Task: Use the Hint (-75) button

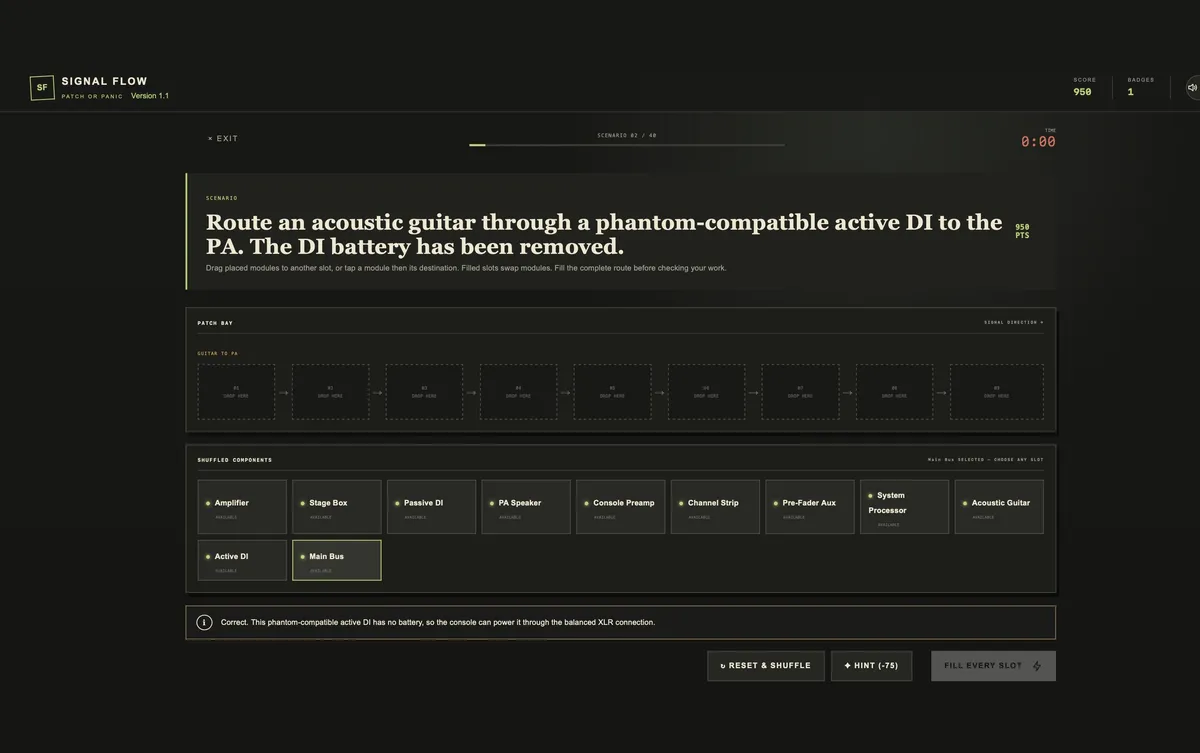Action: pyautogui.click(x=871, y=666)
